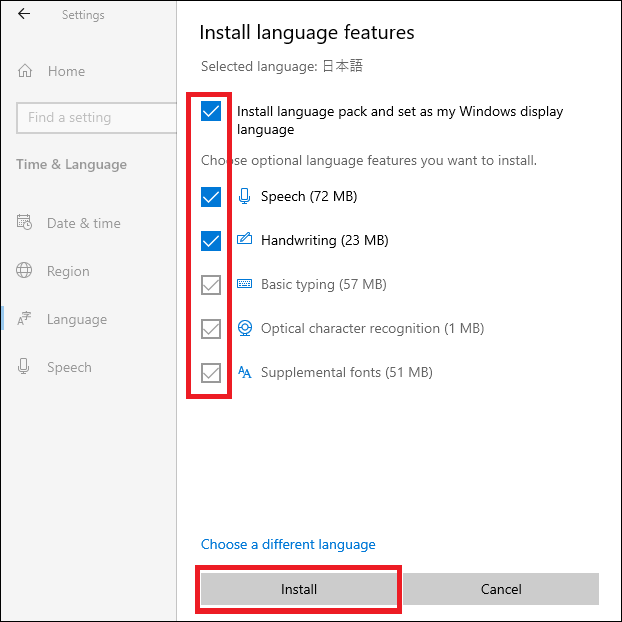The height and width of the screenshot is (622, 622).
Task: Toggle the Supplemental fonts checkbox
Action: pos(211,373)
